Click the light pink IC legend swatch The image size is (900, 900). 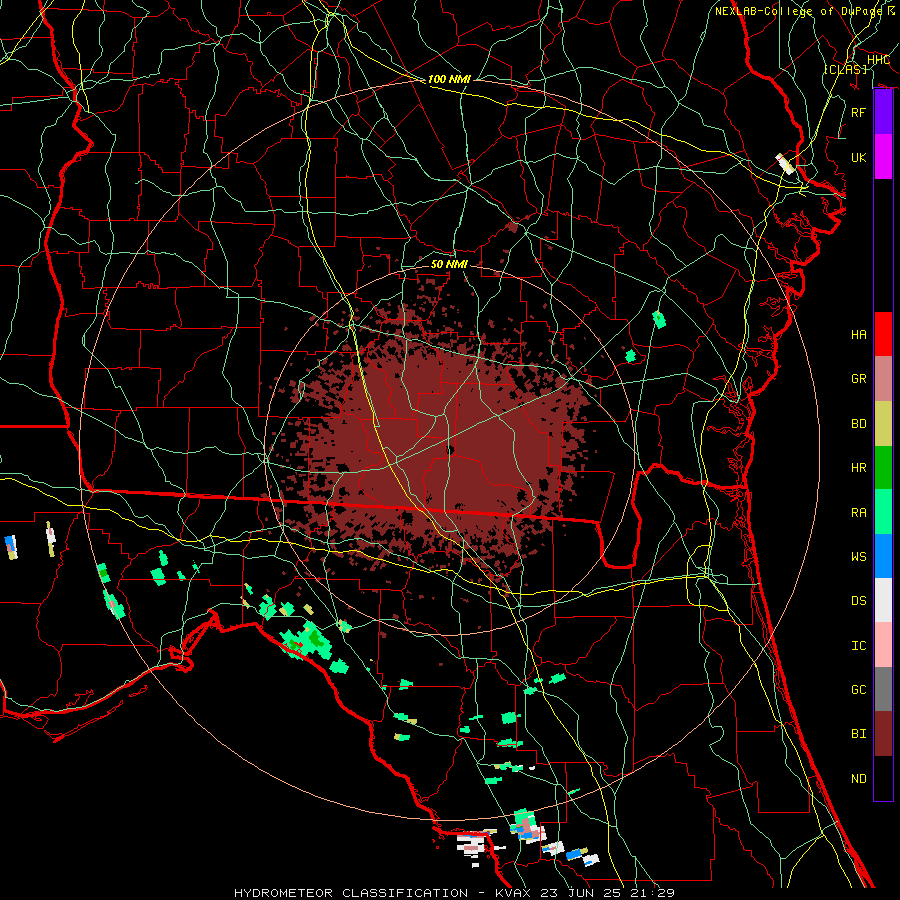[883, 645]
